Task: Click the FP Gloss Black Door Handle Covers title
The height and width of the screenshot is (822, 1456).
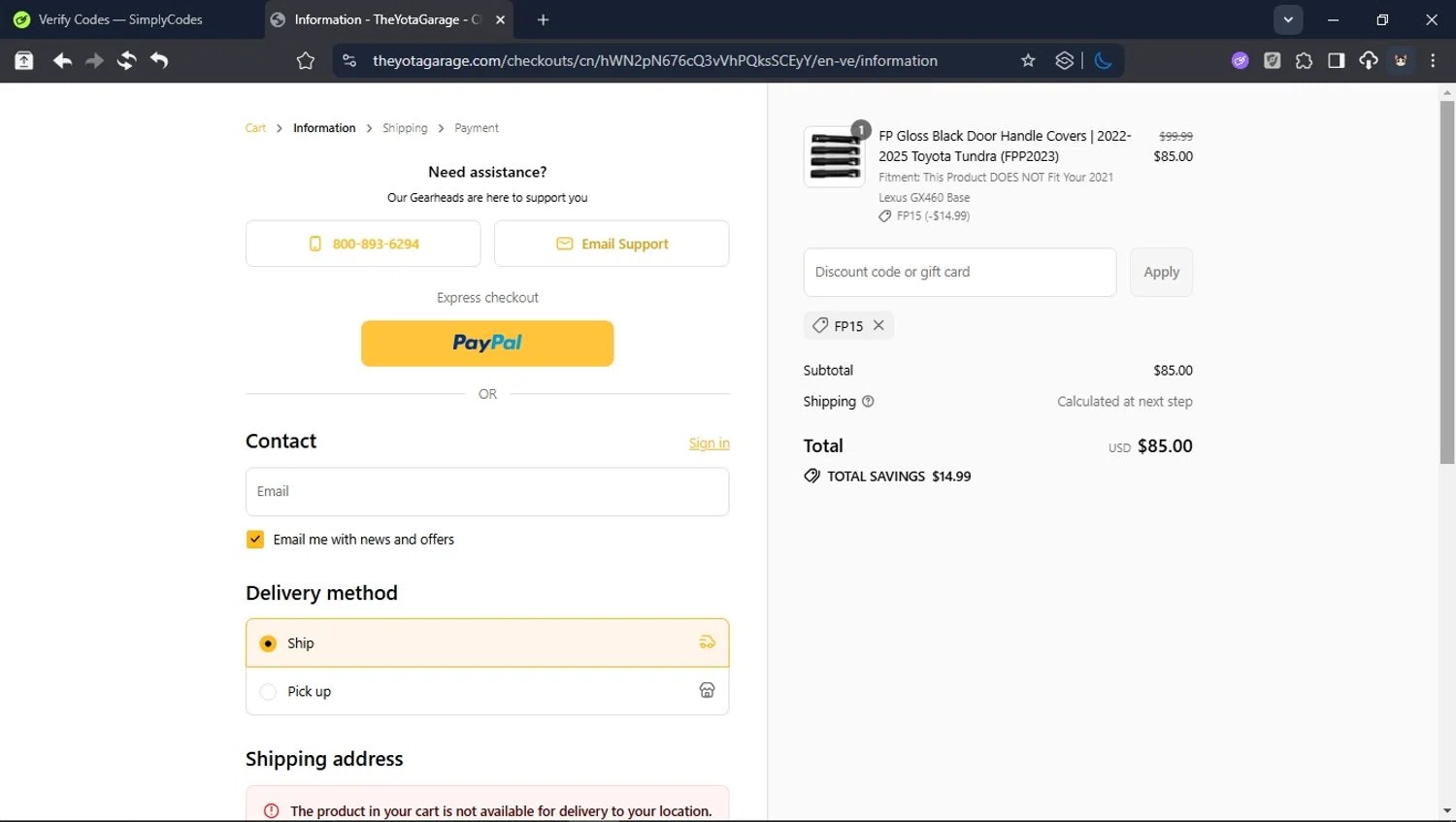Action: pyautogui.click(x=1005, y=146)
